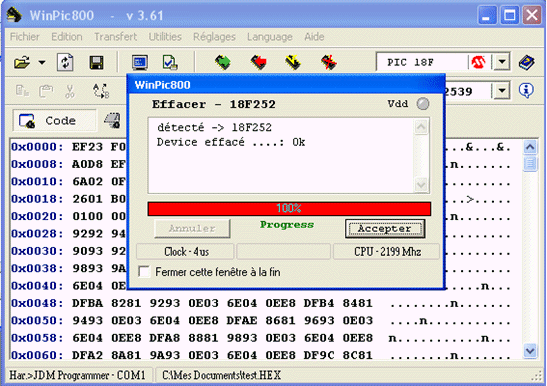Open the PIC 18F family dropdown
547x386 pixels.
click(502, 62)
